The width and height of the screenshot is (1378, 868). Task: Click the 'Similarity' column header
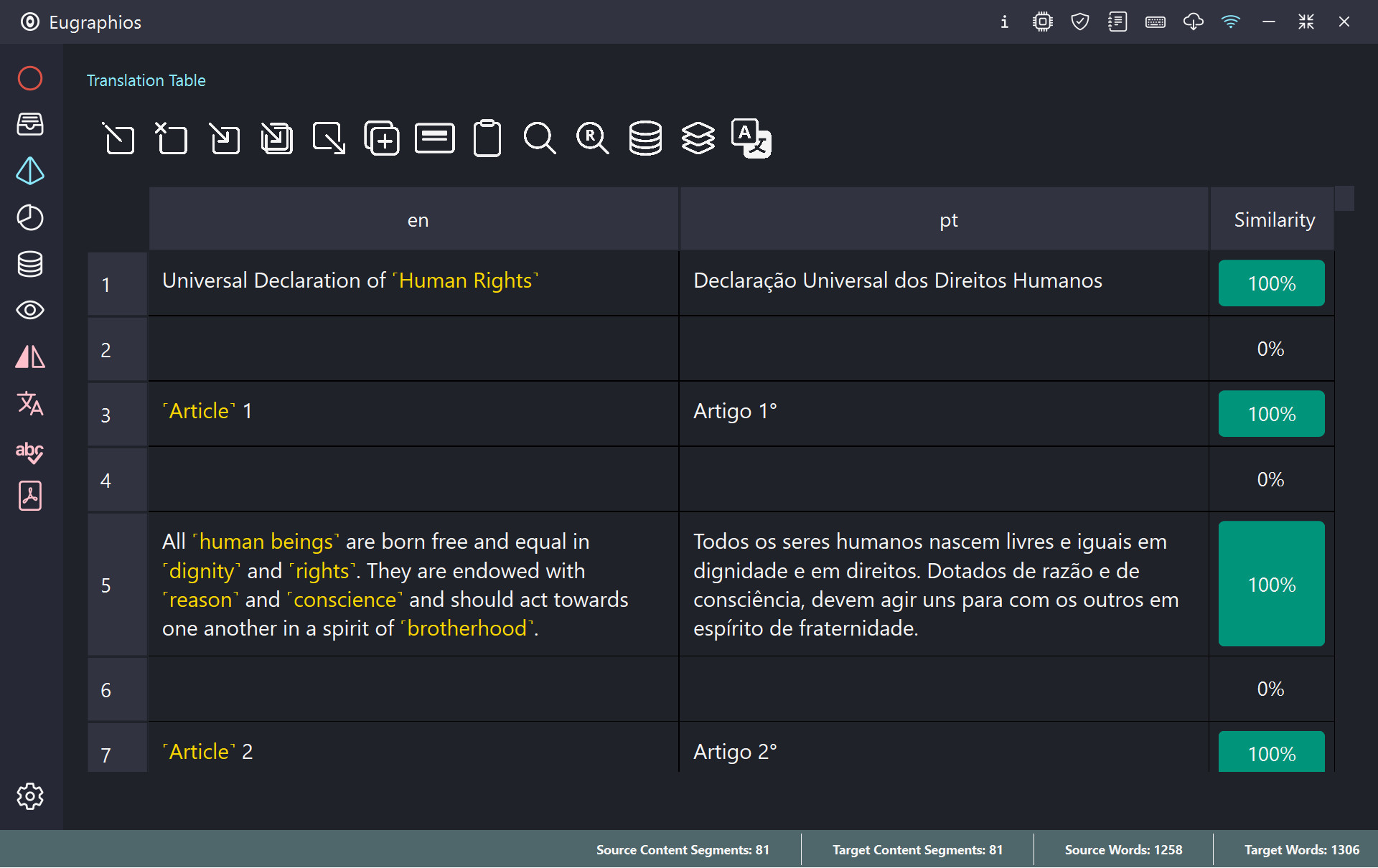[1274, 220]
